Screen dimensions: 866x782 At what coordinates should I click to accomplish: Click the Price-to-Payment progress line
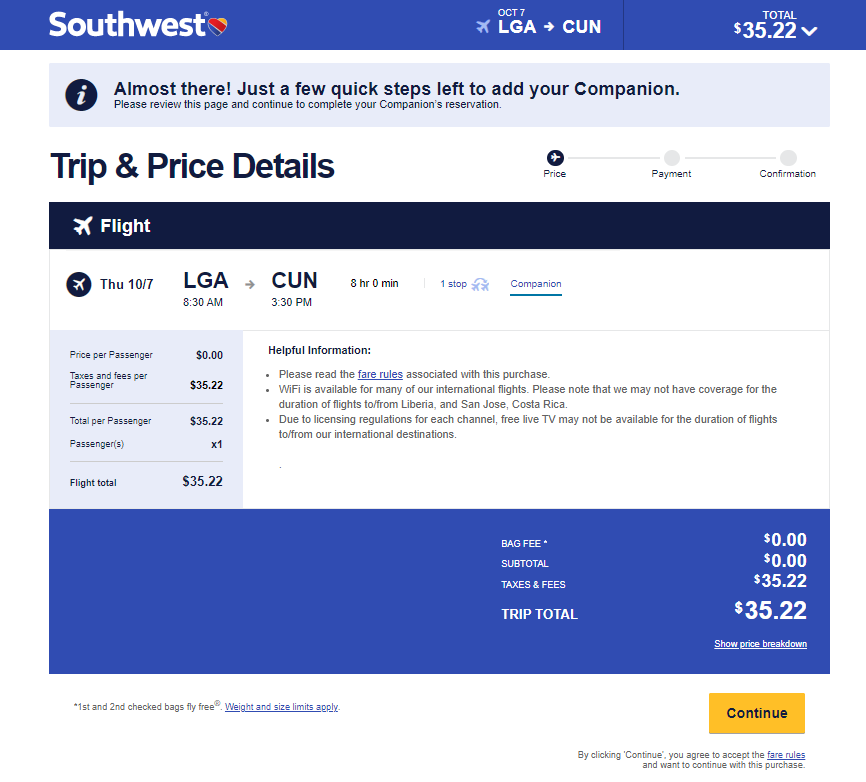tap(612, 155)
